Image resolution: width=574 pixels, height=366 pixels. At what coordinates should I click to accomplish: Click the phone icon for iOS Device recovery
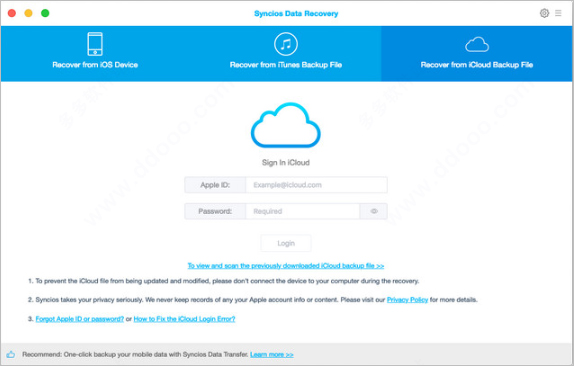tap(95, 44)
